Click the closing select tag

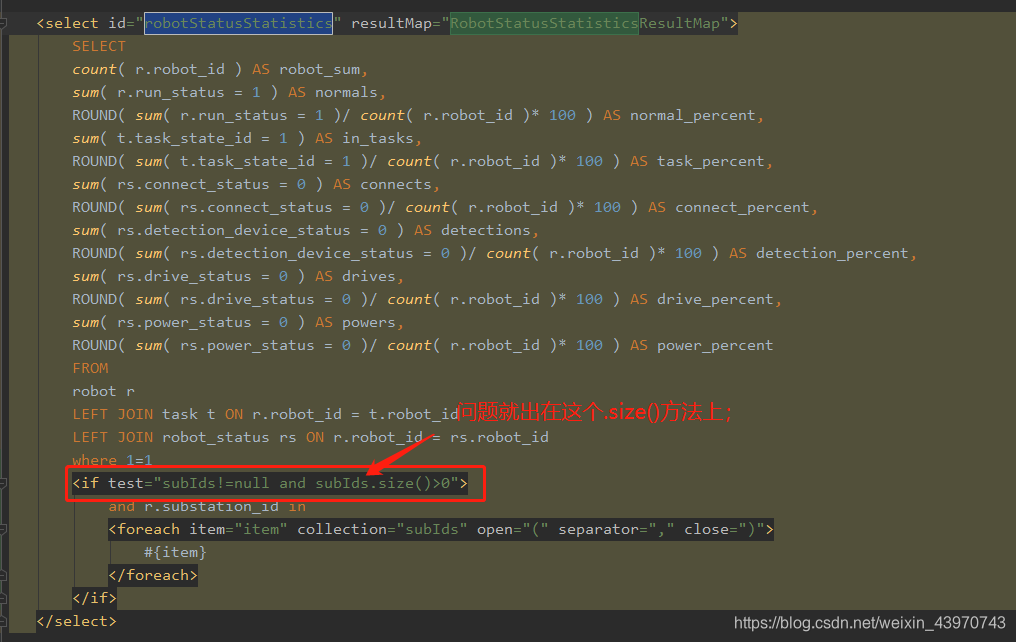tap(75, 620)
